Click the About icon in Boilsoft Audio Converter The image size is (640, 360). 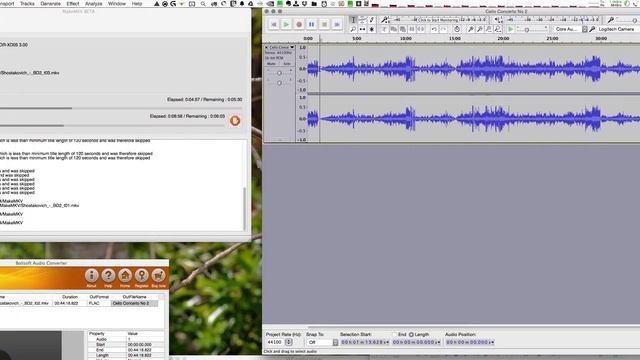(91, 276)
